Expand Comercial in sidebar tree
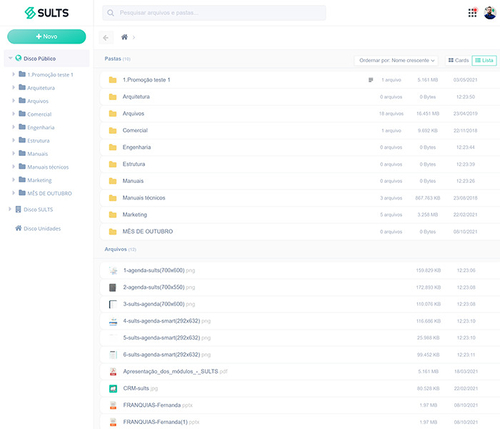Viewport: 500px width, 429px height. coord(13,114)
